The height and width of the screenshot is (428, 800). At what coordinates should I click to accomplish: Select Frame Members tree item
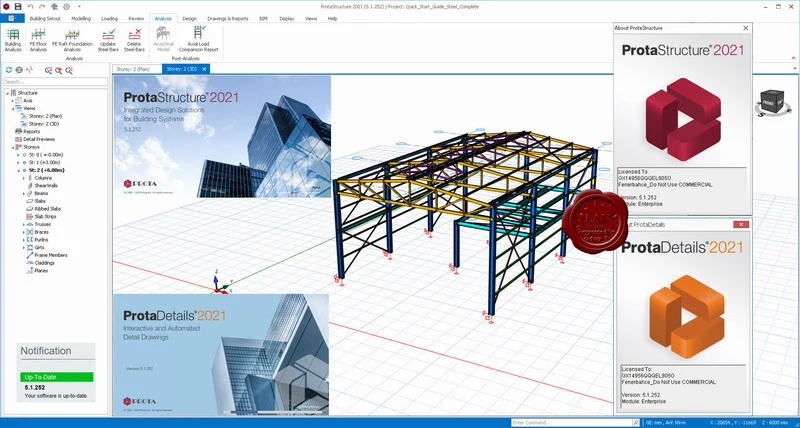point(51,255)
